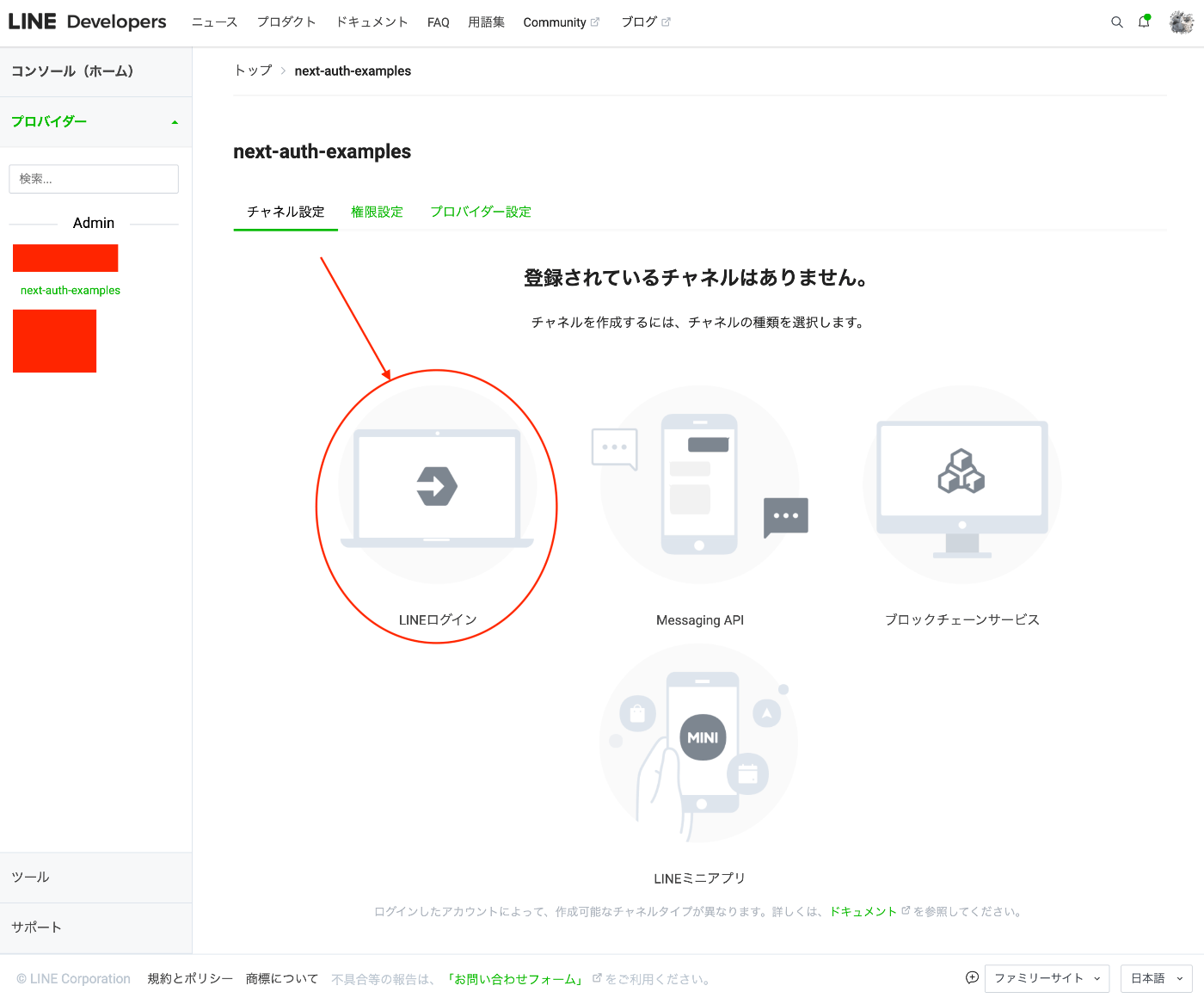This screenshot has width=1204, height=998.
Task: Click the LINEログイン label
Action: (x=438, y=619)
